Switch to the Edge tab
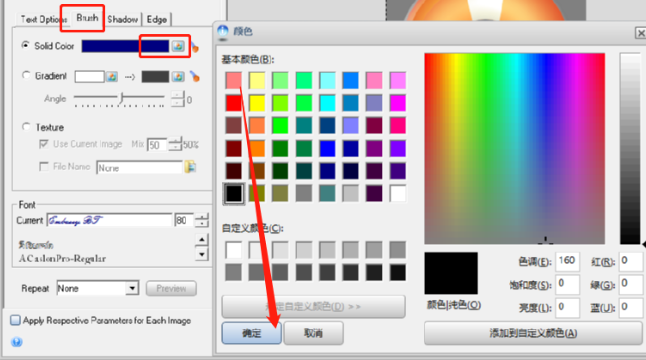 [x=157, y=19]
